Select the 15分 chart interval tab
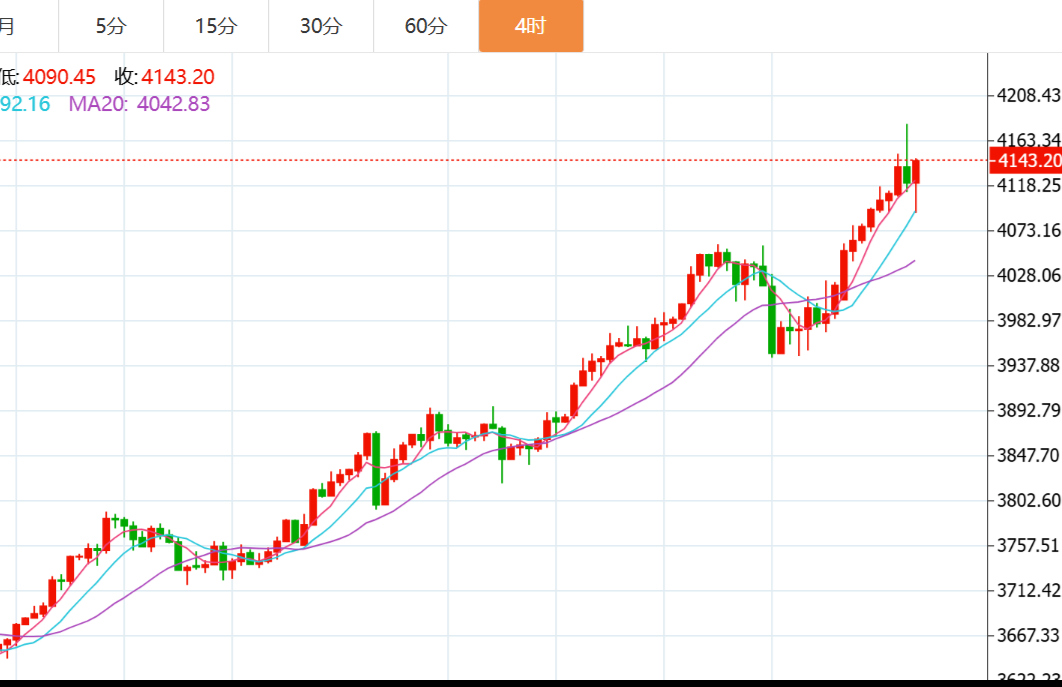 click(x=216, y=26)
